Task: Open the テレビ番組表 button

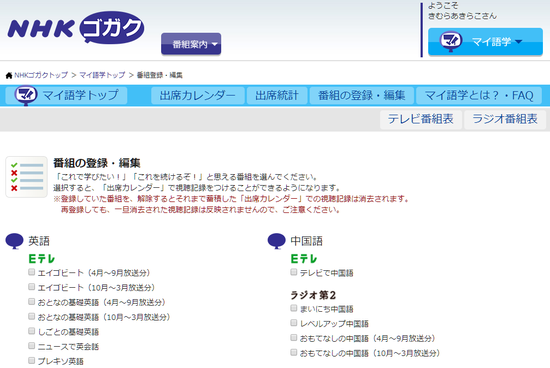Action: point(421,119)
